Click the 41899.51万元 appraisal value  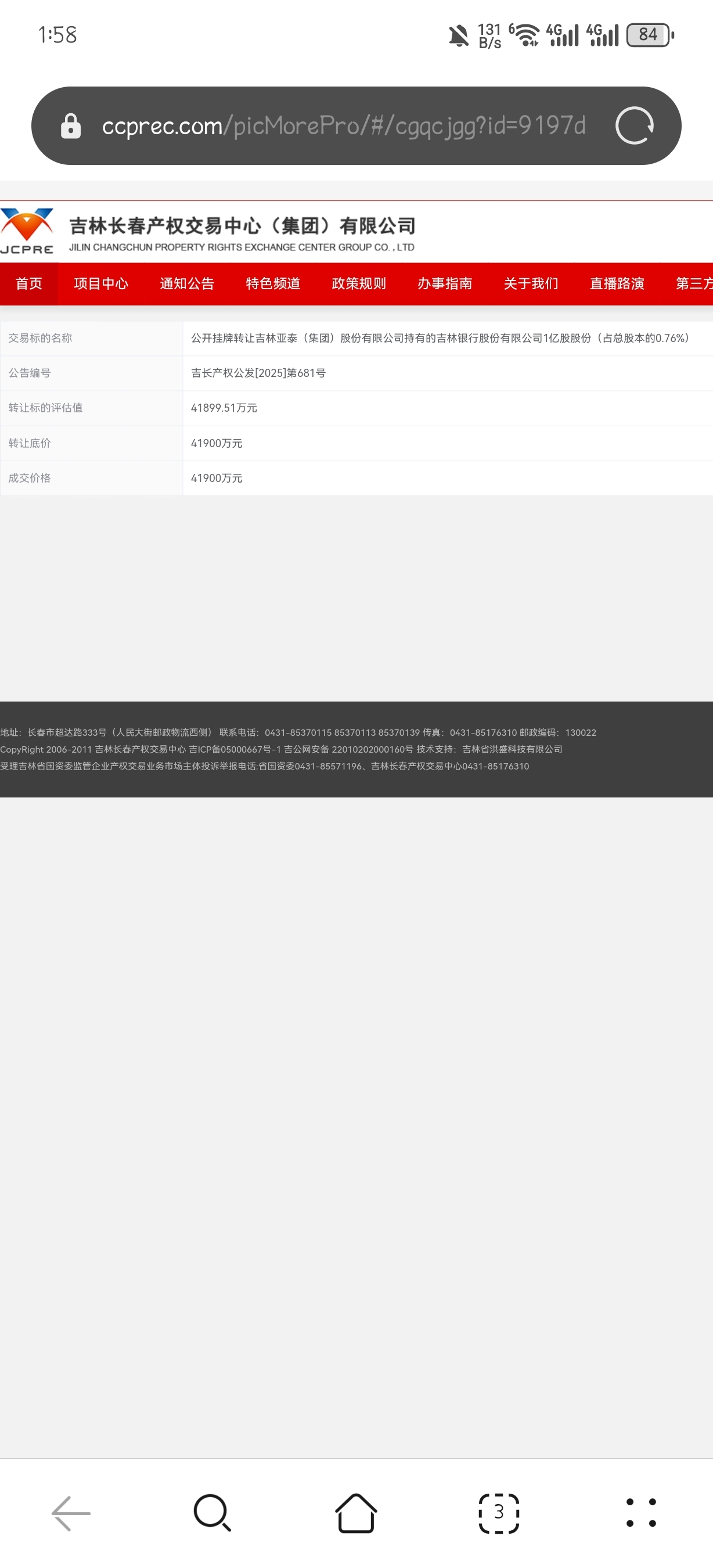(224, 408)
